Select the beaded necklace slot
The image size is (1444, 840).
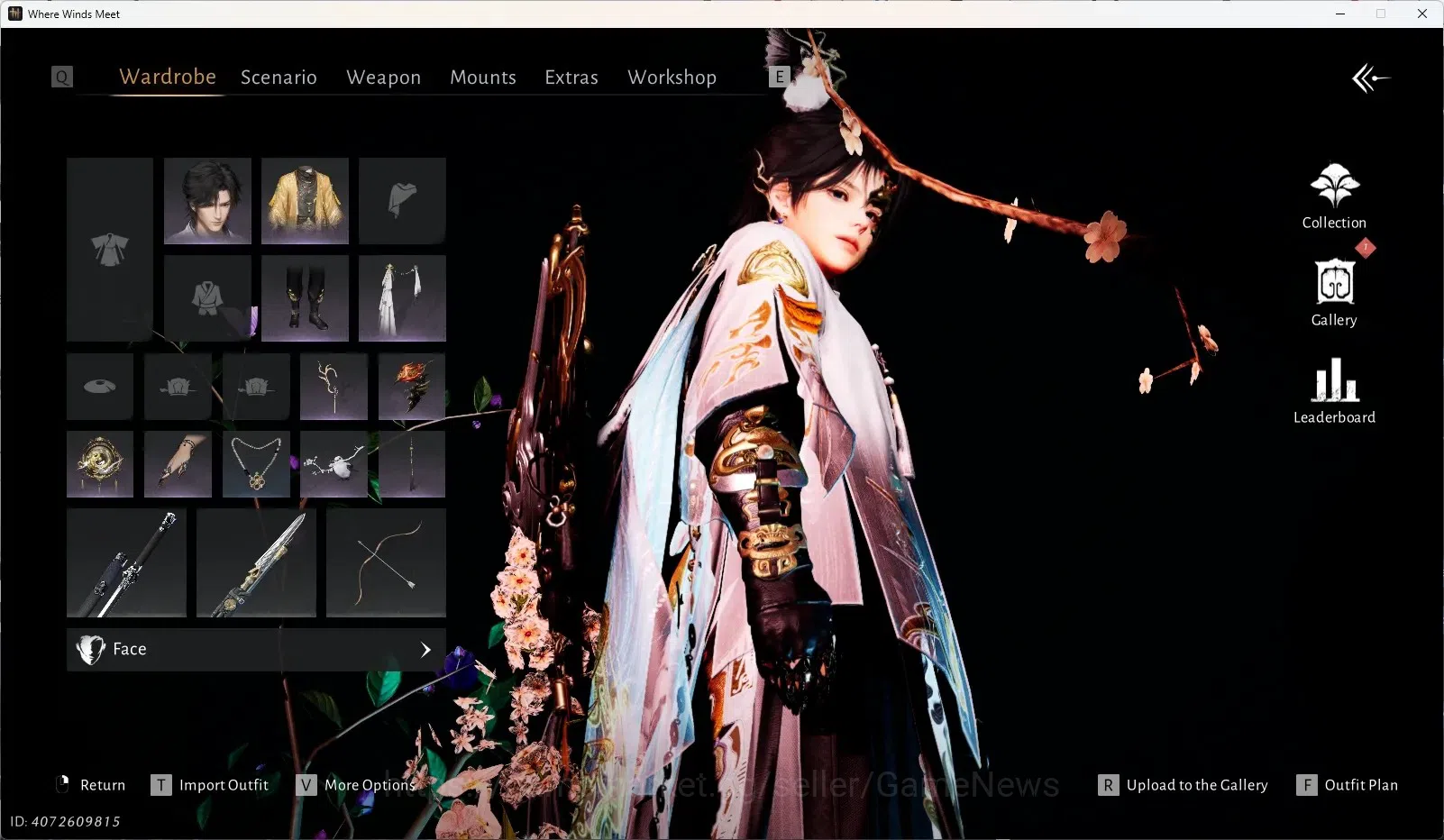tap(256, 464)
